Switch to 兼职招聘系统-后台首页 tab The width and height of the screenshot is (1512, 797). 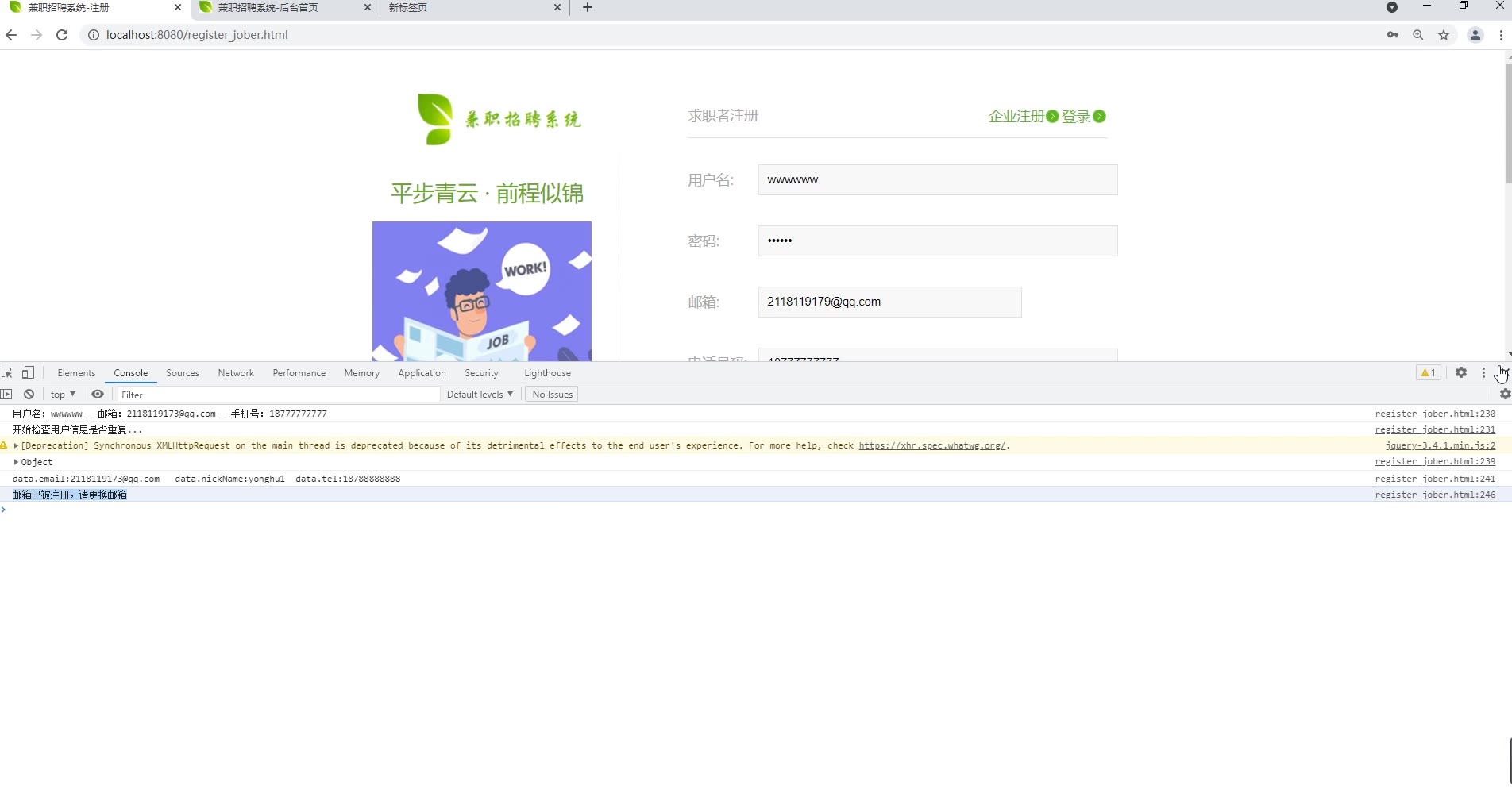[x=278, y=8]
